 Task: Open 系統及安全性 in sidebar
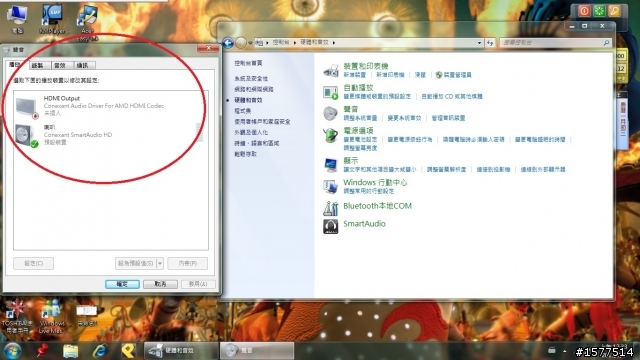[251, 78]
